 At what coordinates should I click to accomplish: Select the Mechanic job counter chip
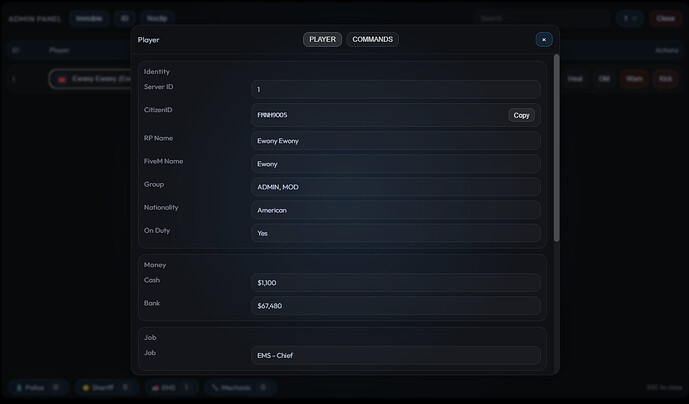click(240, 387)
